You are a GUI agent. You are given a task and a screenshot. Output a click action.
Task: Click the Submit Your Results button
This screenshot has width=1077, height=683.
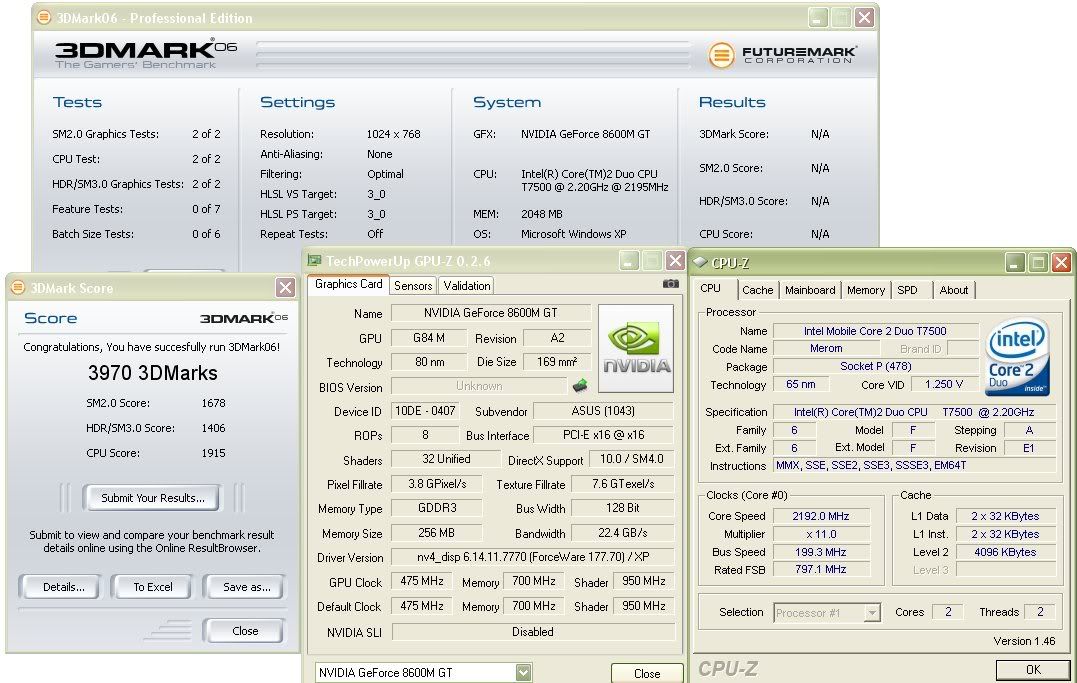[152, 498]
